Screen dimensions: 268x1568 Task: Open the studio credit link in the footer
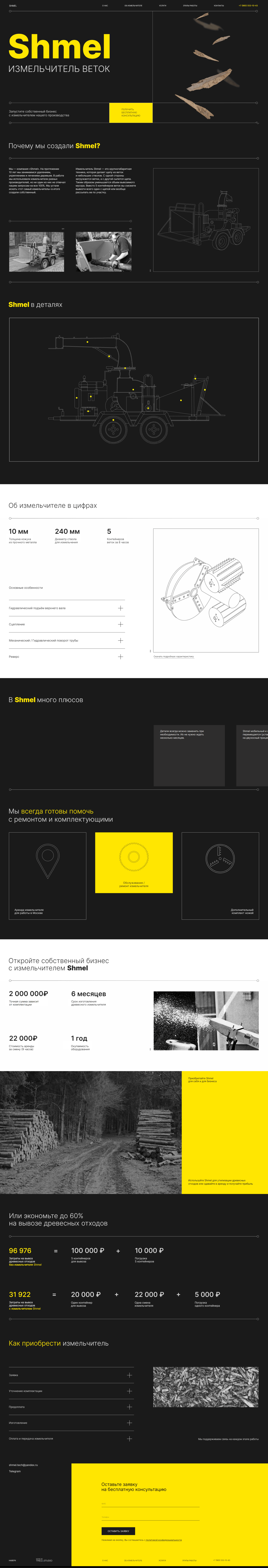click(x=44, y=1560)
